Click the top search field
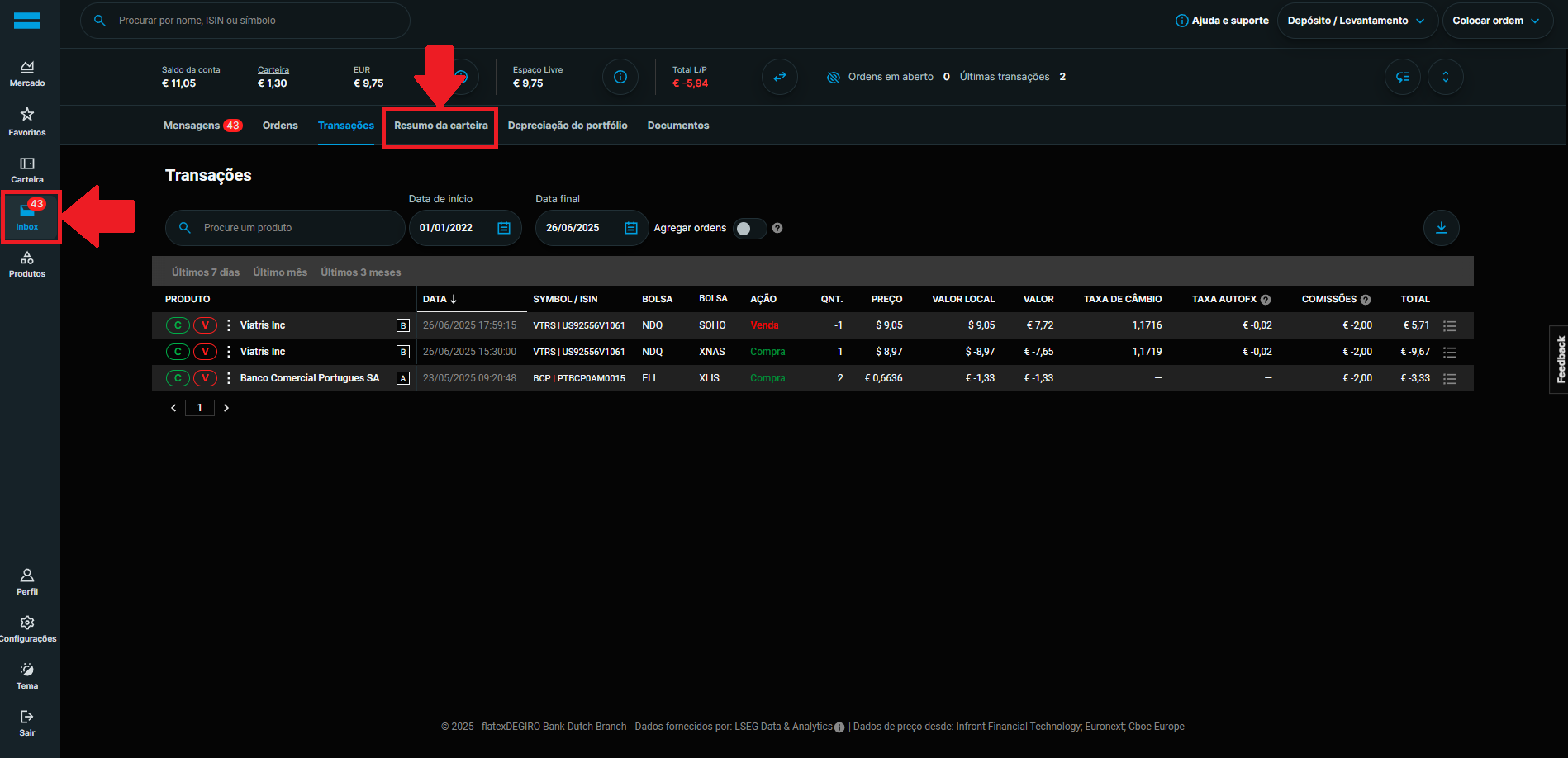 point(245,21)
